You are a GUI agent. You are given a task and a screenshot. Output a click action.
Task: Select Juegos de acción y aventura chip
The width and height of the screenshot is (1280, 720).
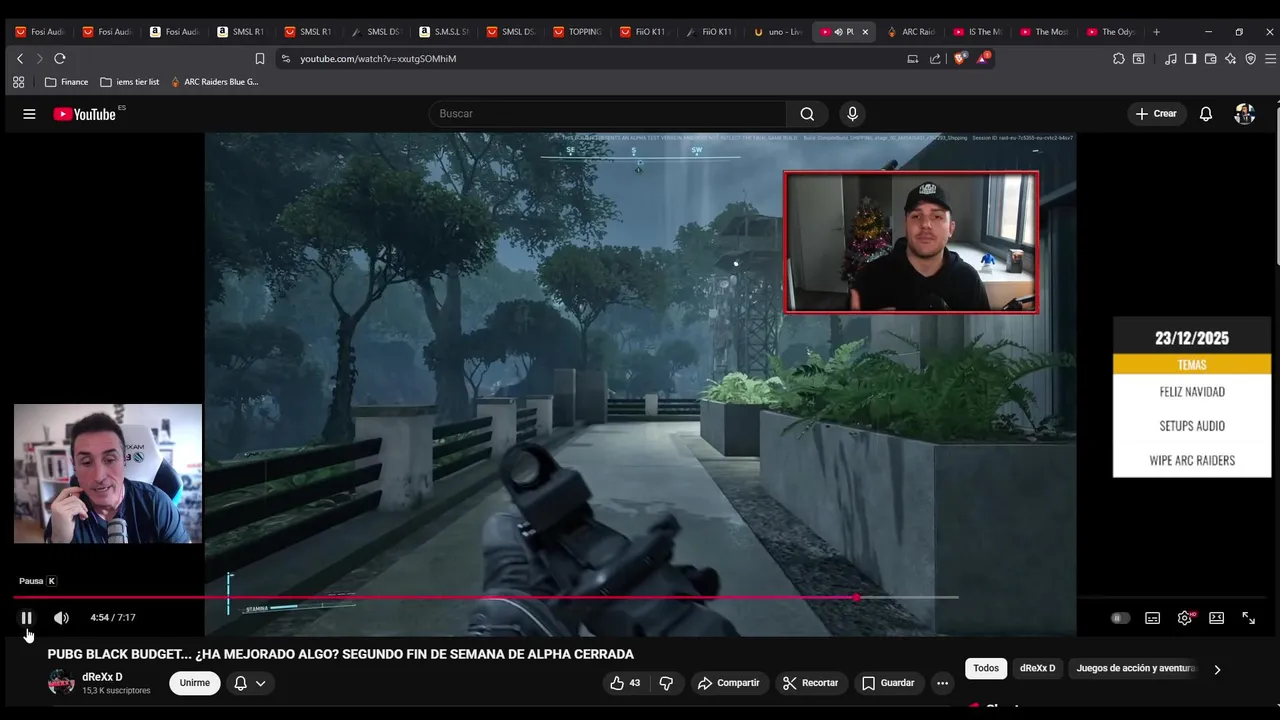click(x=1136, y=668)
